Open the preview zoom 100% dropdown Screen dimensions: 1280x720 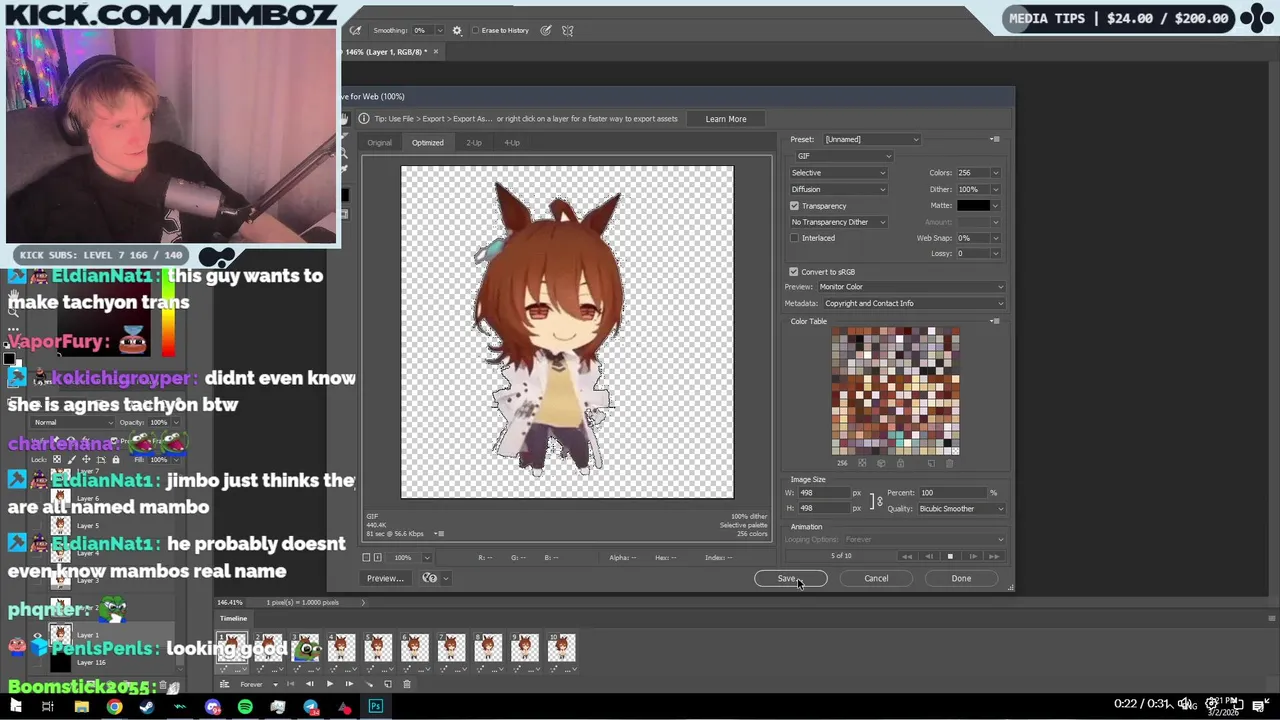[x=427, y=558]
